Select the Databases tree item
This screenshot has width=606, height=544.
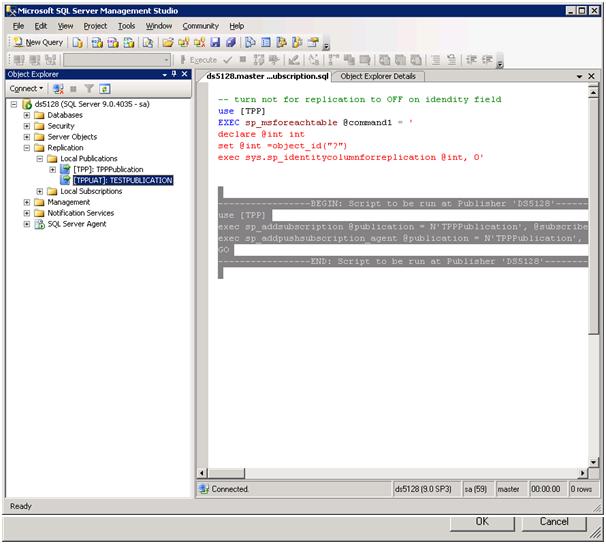click(x=65, y=115)
